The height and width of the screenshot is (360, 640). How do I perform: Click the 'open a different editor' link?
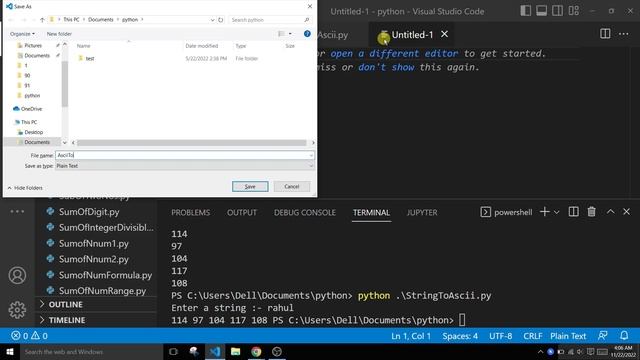click(394, 53)
